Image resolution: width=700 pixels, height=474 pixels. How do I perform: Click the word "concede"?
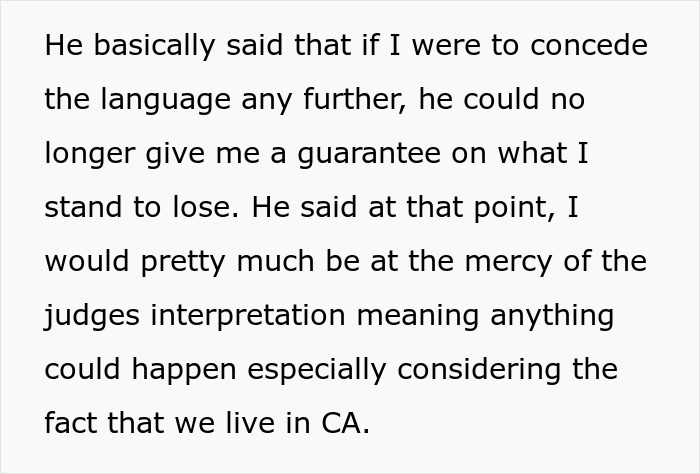point(588,46)
